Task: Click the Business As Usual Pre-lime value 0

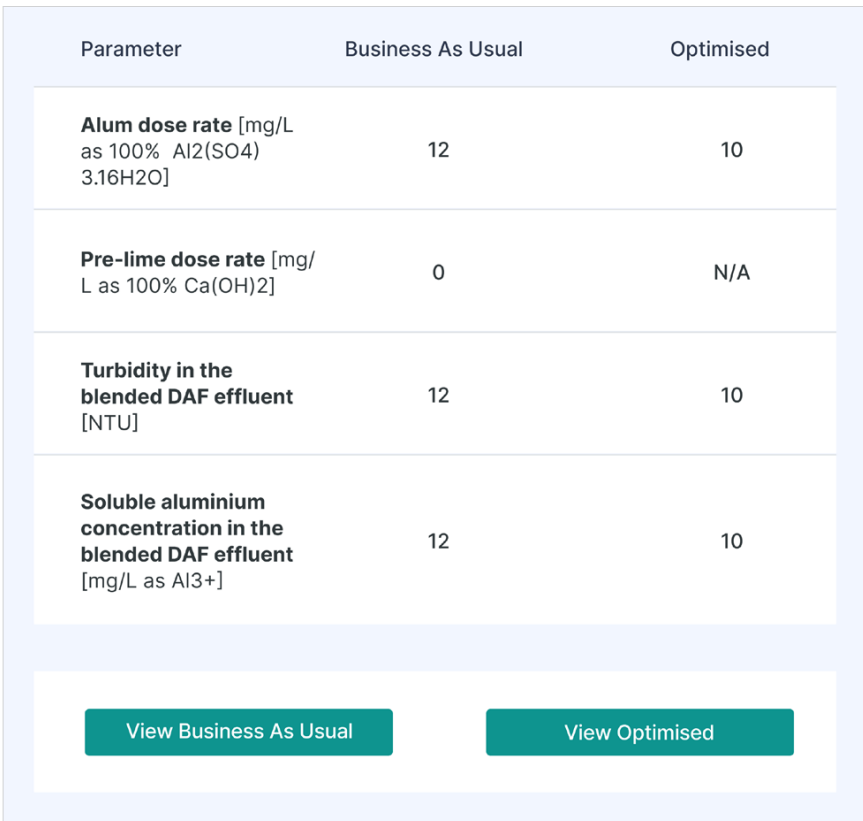Action: pos(438,272)
